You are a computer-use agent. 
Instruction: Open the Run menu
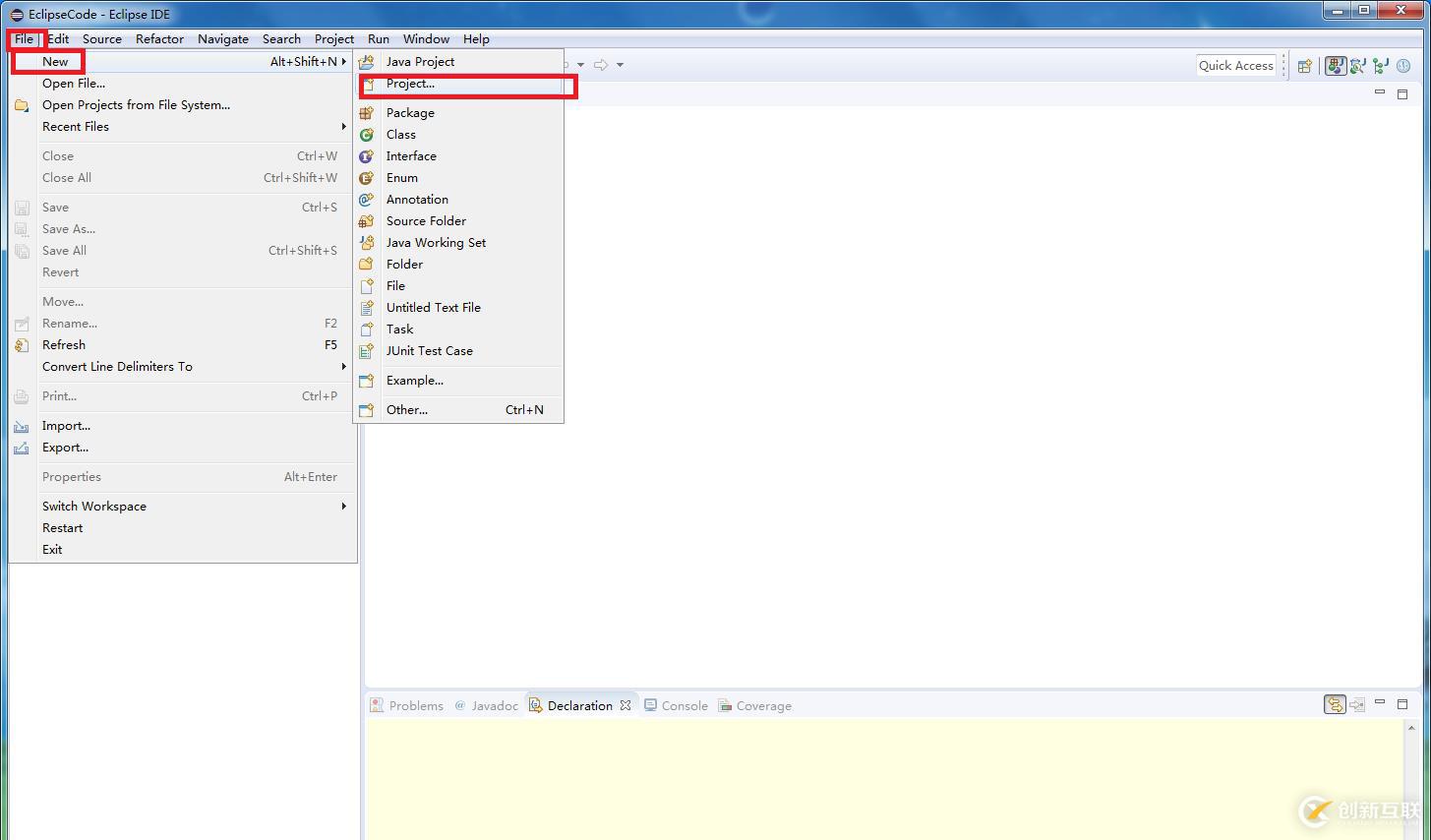click(x=379, y=39)
